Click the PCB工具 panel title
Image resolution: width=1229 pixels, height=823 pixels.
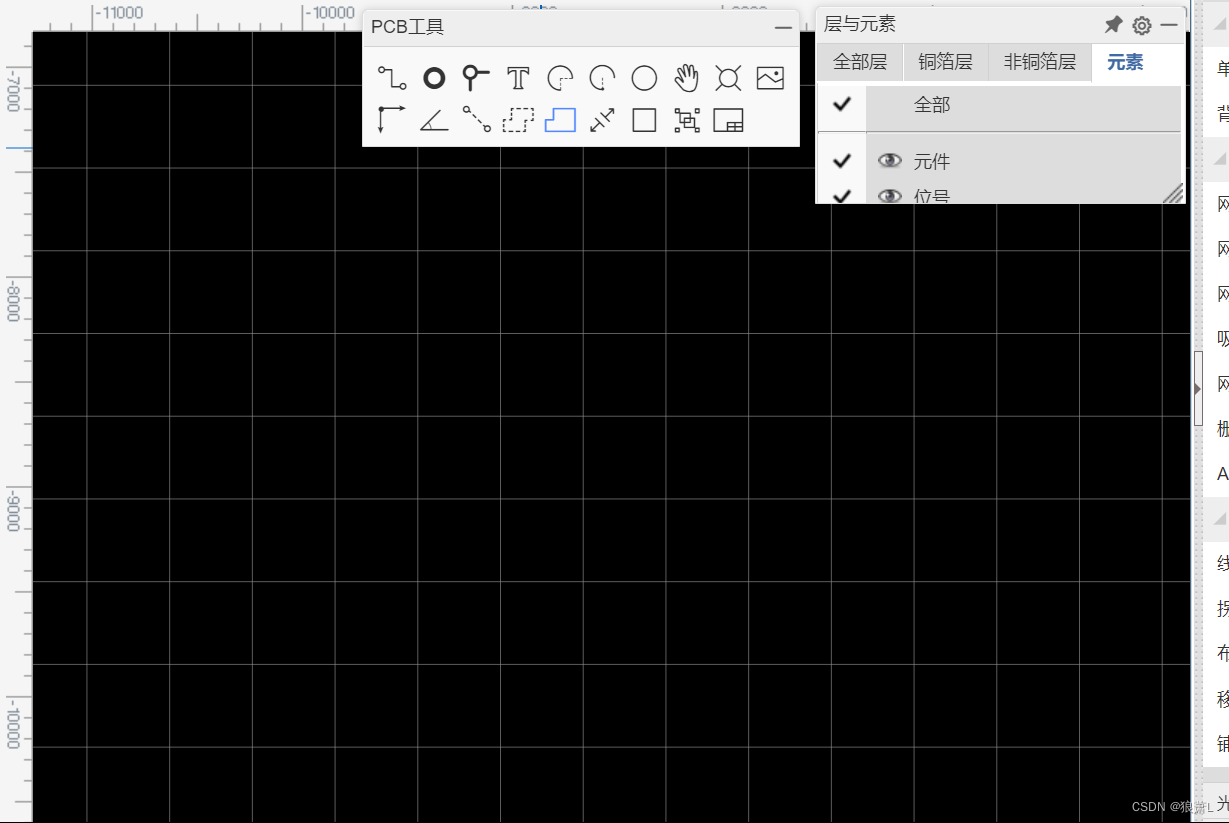pos(408,27)
